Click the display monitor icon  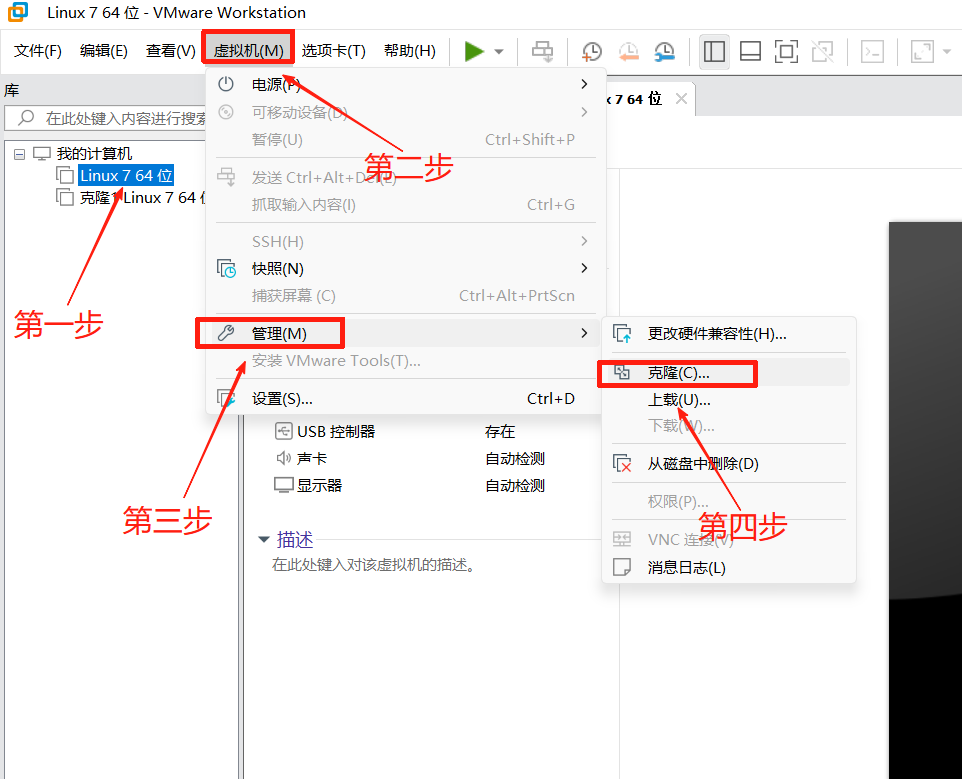pos(283,485)
